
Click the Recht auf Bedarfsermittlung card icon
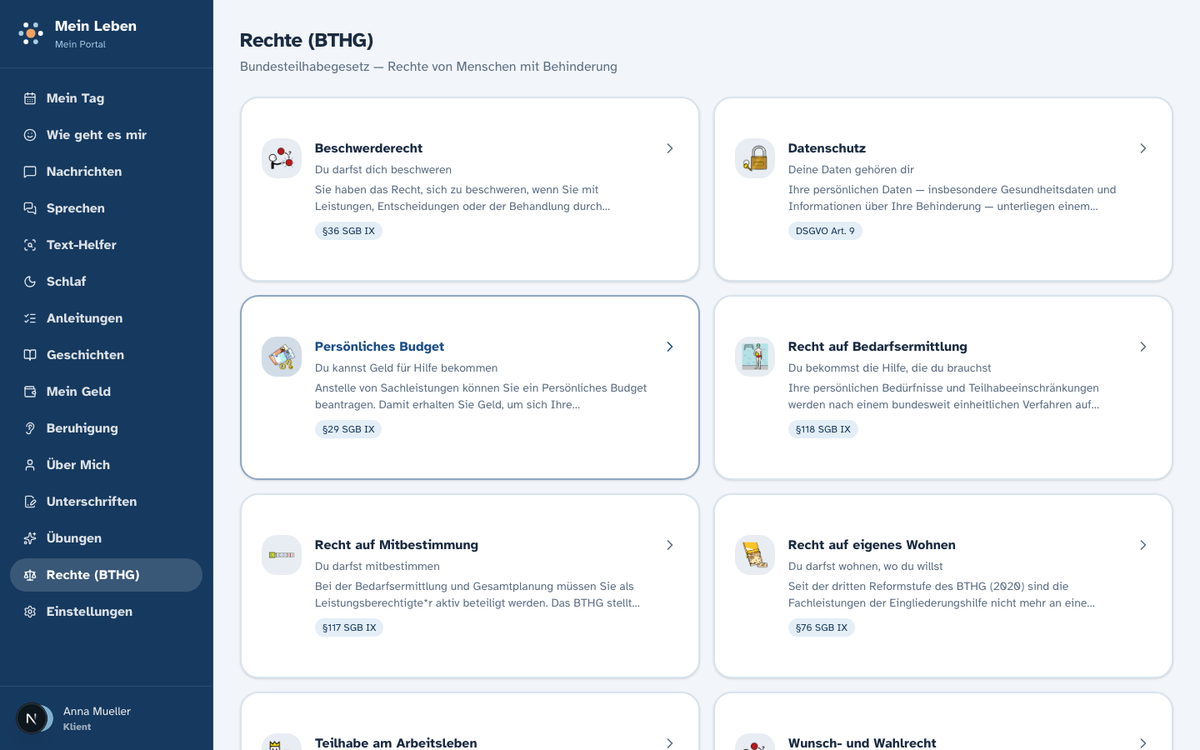pos(755,357)
